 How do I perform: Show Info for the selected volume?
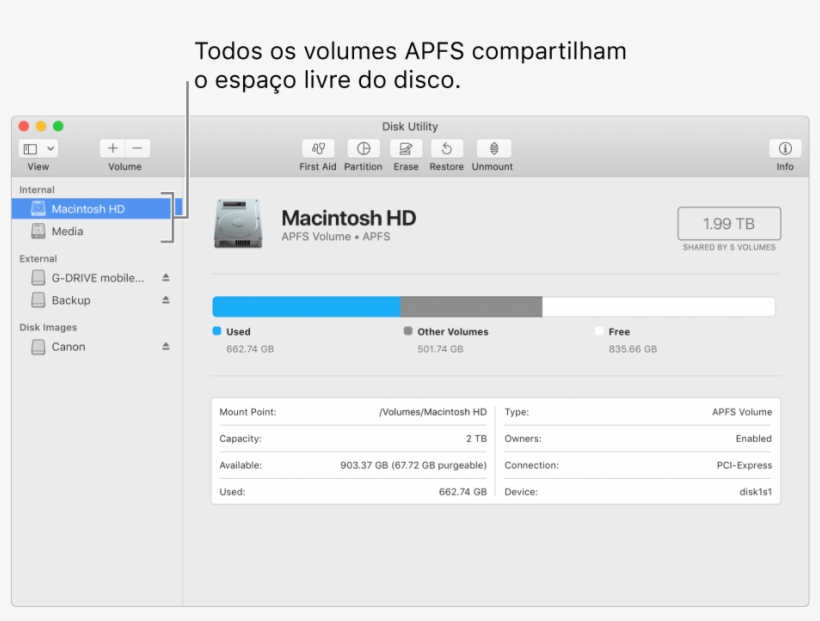(x=785, y=149)
